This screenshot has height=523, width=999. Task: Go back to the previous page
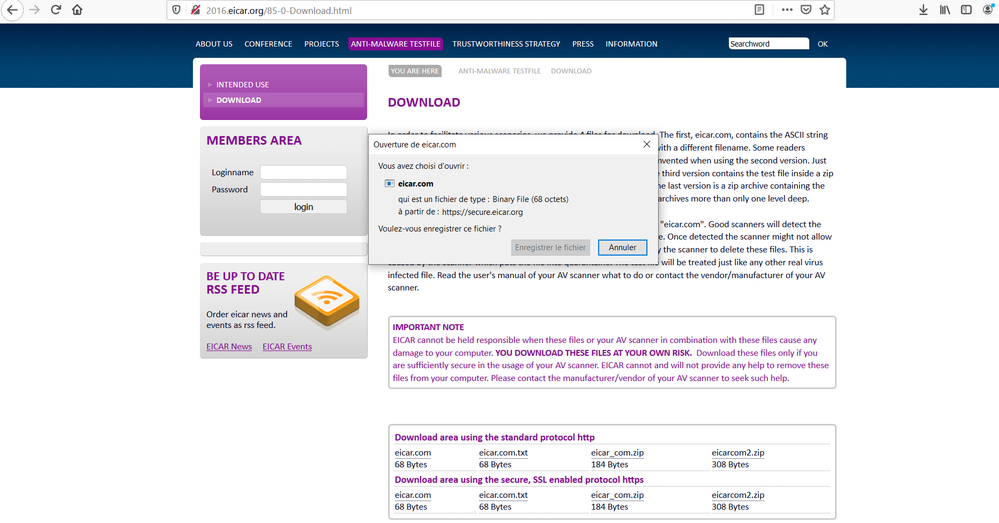12,10
